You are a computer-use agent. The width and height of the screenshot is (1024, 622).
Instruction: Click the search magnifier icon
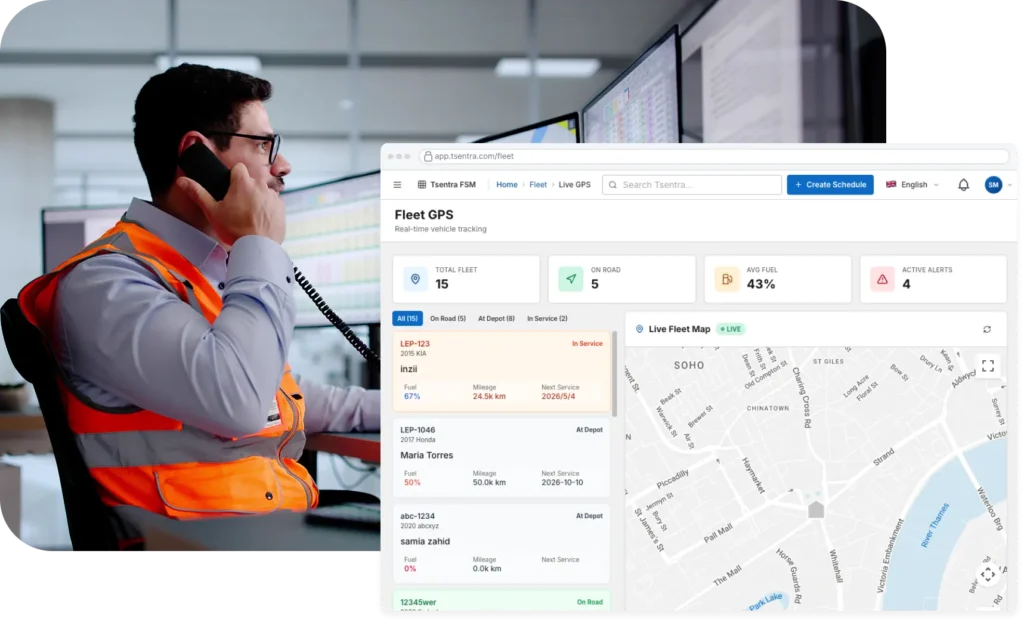point(613,185)
